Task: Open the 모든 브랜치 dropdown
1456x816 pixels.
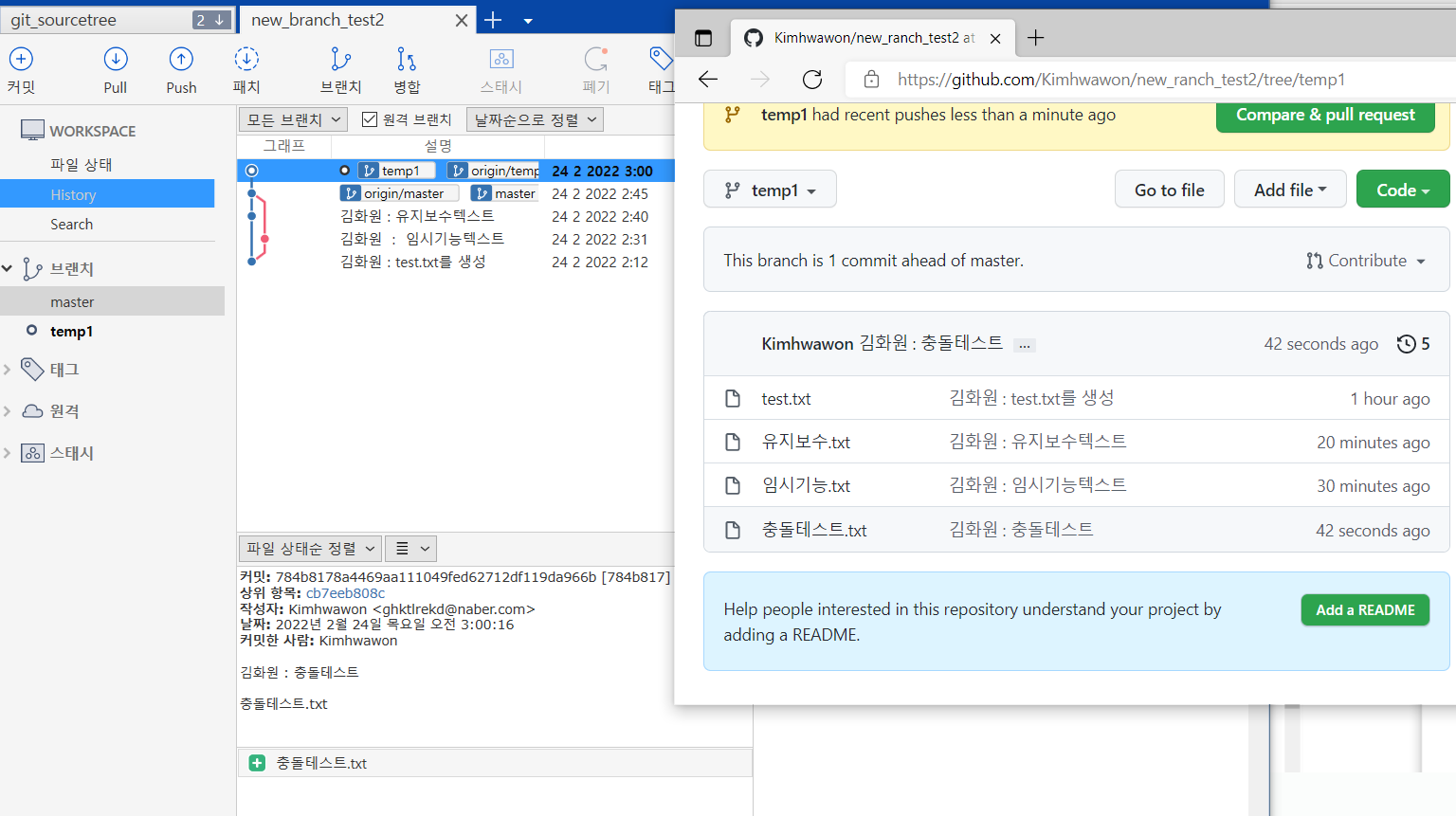Action: coord(293,119)
